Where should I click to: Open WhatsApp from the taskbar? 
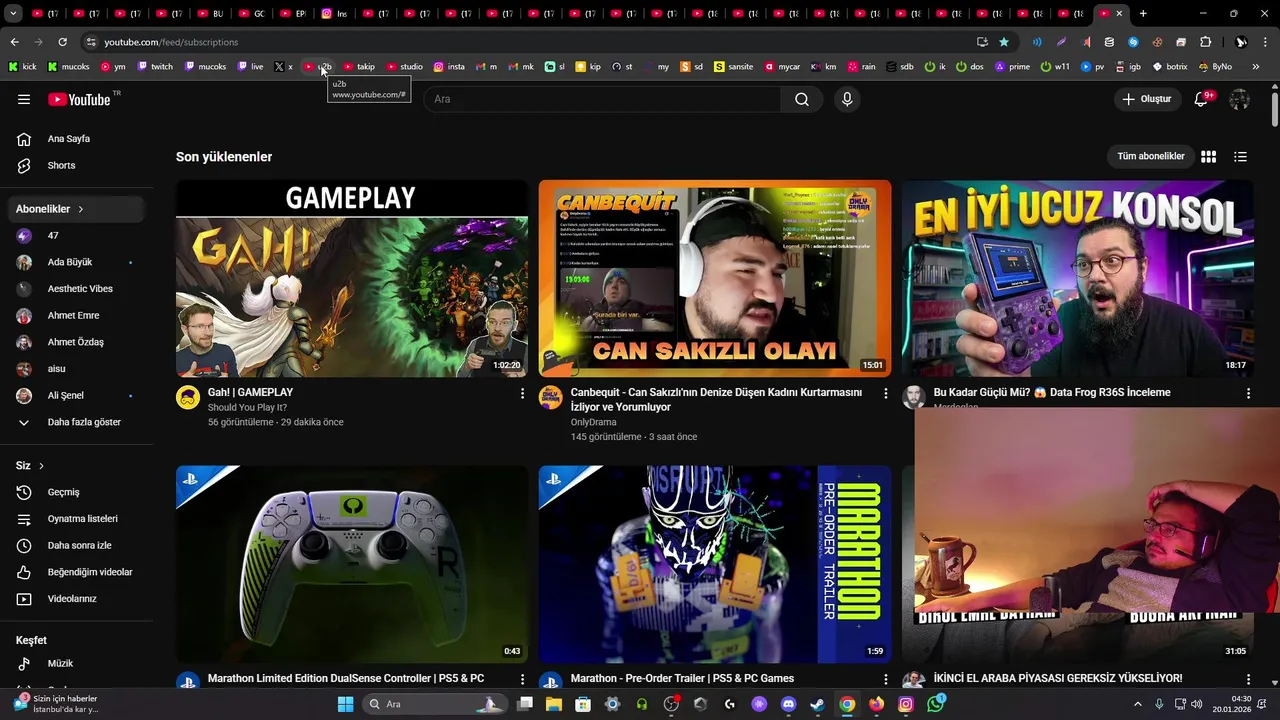[935, 704]
